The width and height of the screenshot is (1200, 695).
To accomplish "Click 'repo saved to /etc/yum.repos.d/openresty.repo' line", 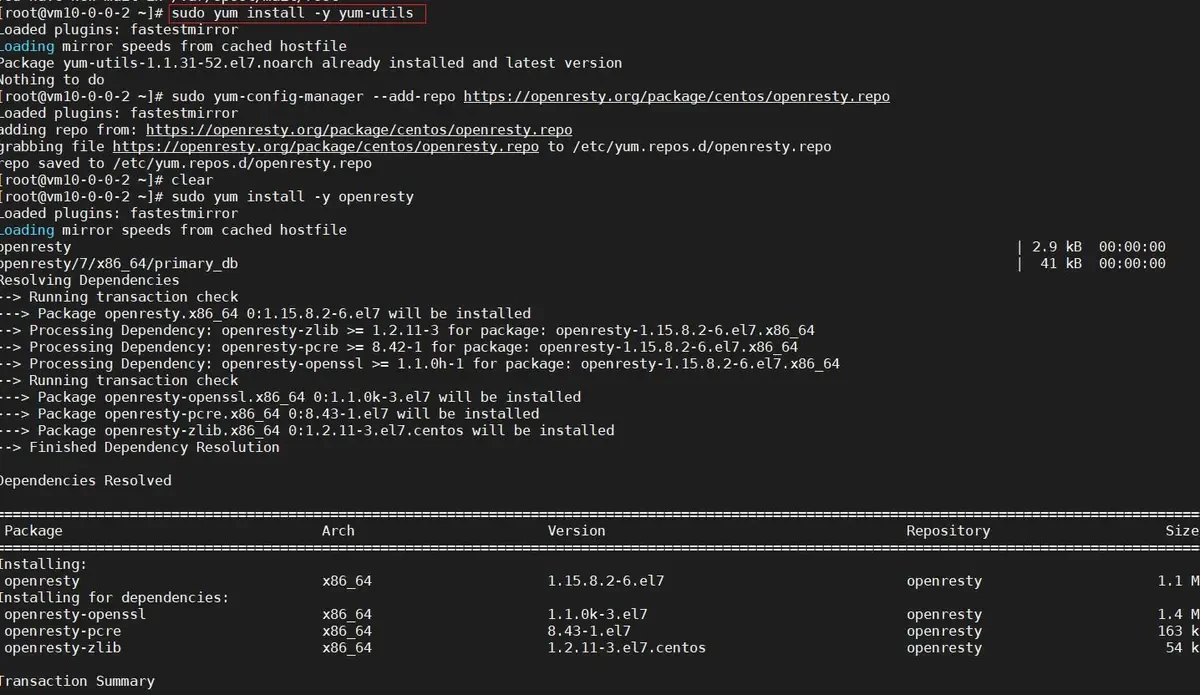I will click(186, 163).
